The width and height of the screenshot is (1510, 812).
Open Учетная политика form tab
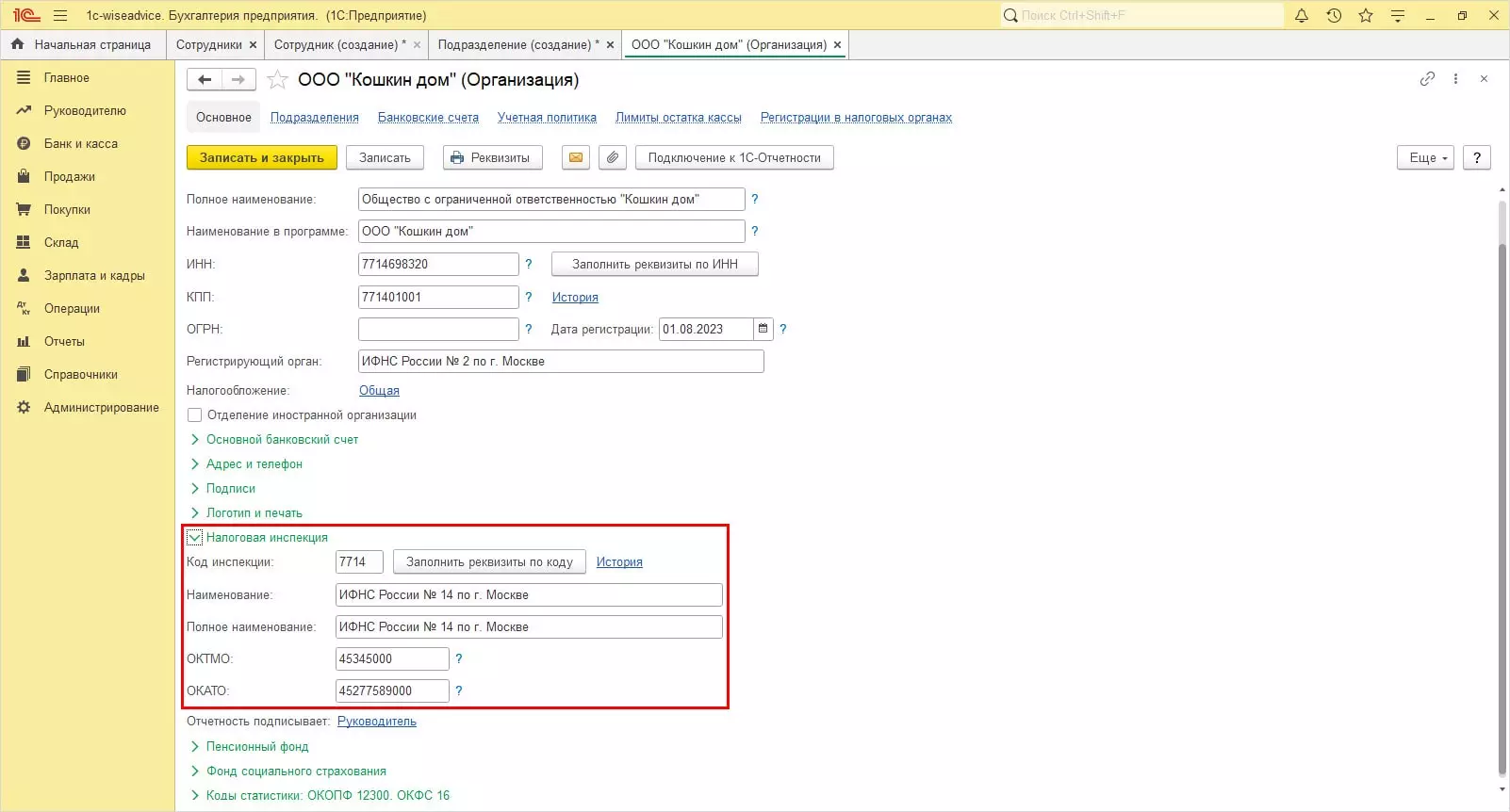(547, 118)
